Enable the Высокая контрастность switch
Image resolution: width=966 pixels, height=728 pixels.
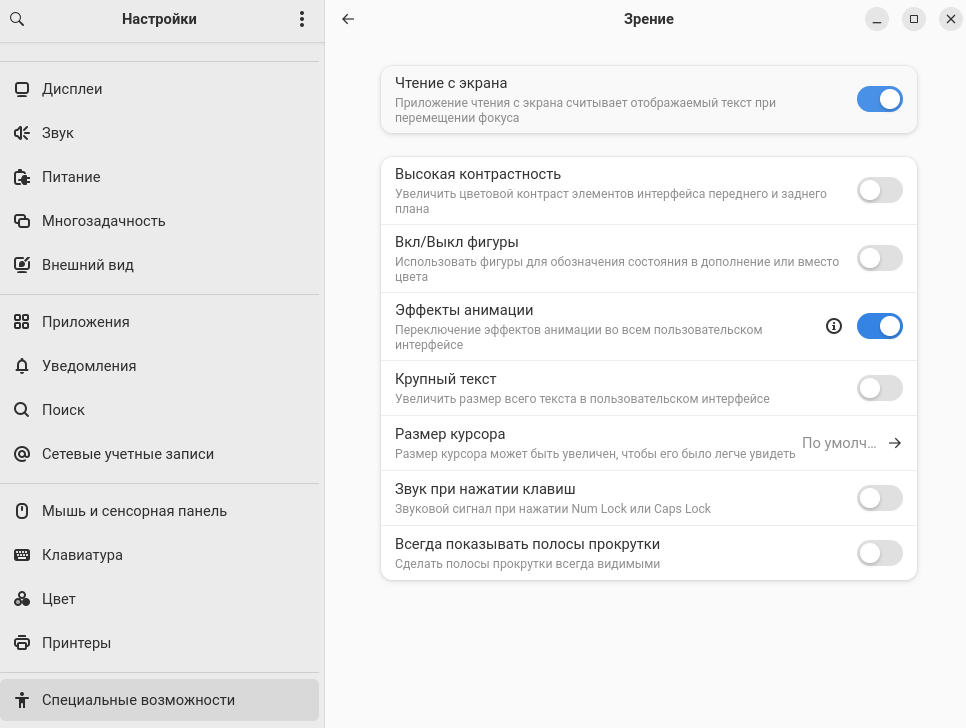[879, 190]
